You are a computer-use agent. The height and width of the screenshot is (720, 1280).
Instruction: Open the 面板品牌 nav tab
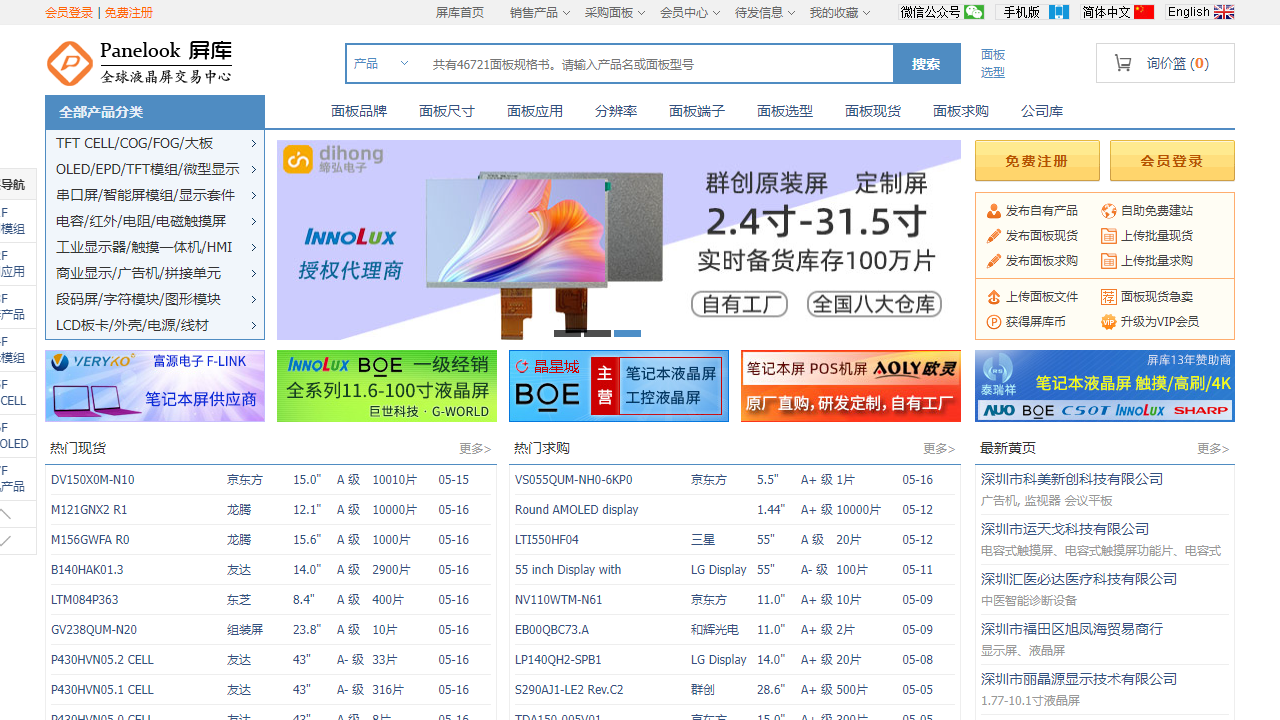coord(359,111)
